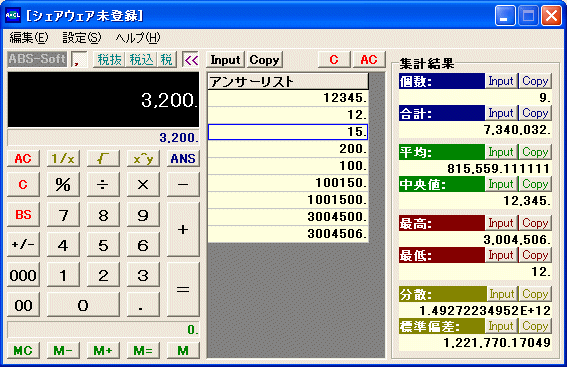The width and height of the screenshot is (567, 367).
Task: Click the plus key
Action: [x=183, y=230]
